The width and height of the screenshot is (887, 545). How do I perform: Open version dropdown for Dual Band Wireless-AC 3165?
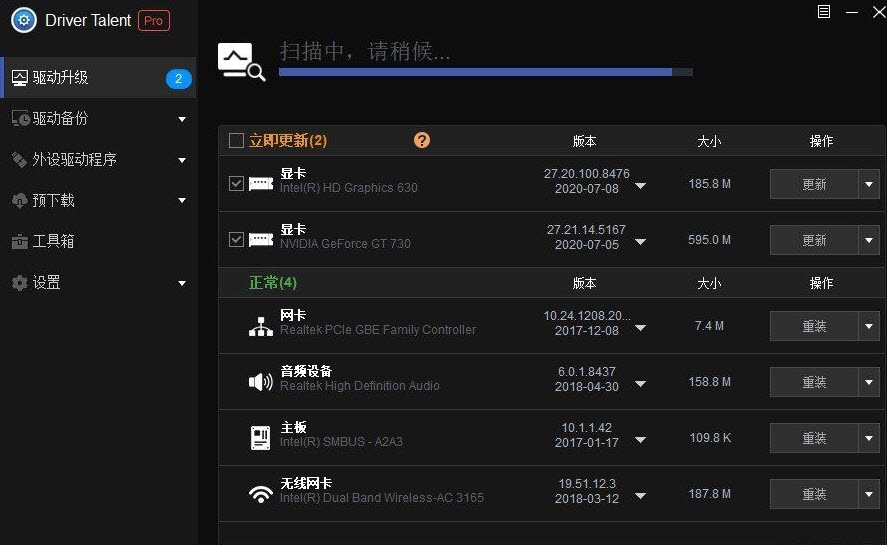point(640,496)
